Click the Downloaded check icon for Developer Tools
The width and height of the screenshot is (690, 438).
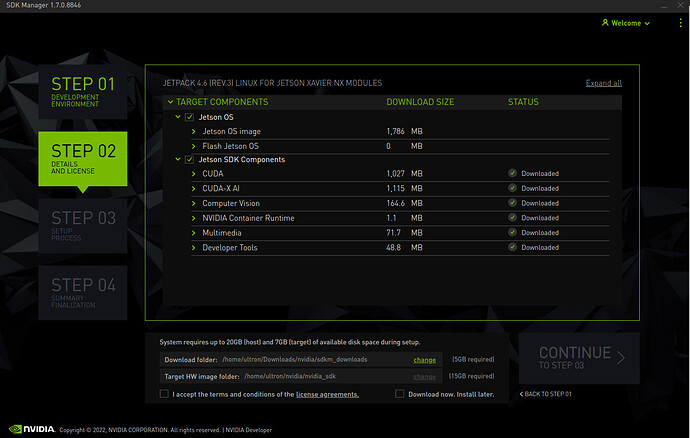click(512, 247)
